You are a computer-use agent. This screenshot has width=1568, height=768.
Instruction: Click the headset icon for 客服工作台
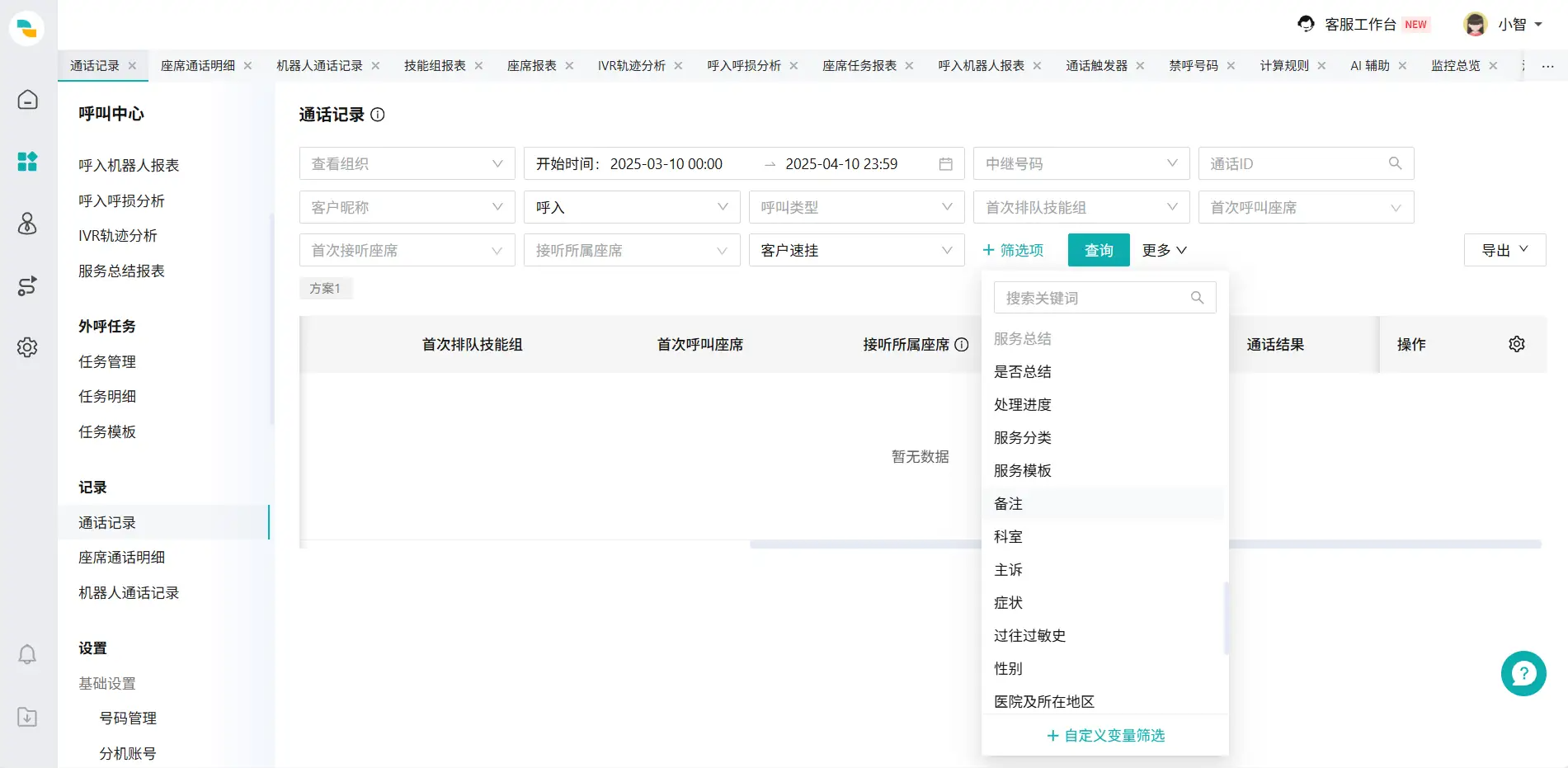(1306, 24)
